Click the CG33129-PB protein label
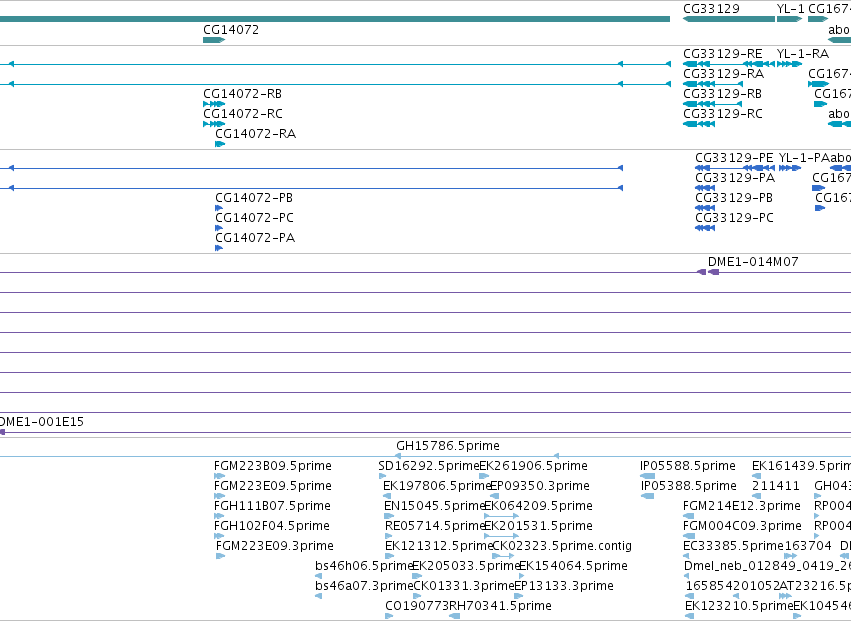The width and height of the screenshot is (851, 621). (x=734, y=198)
